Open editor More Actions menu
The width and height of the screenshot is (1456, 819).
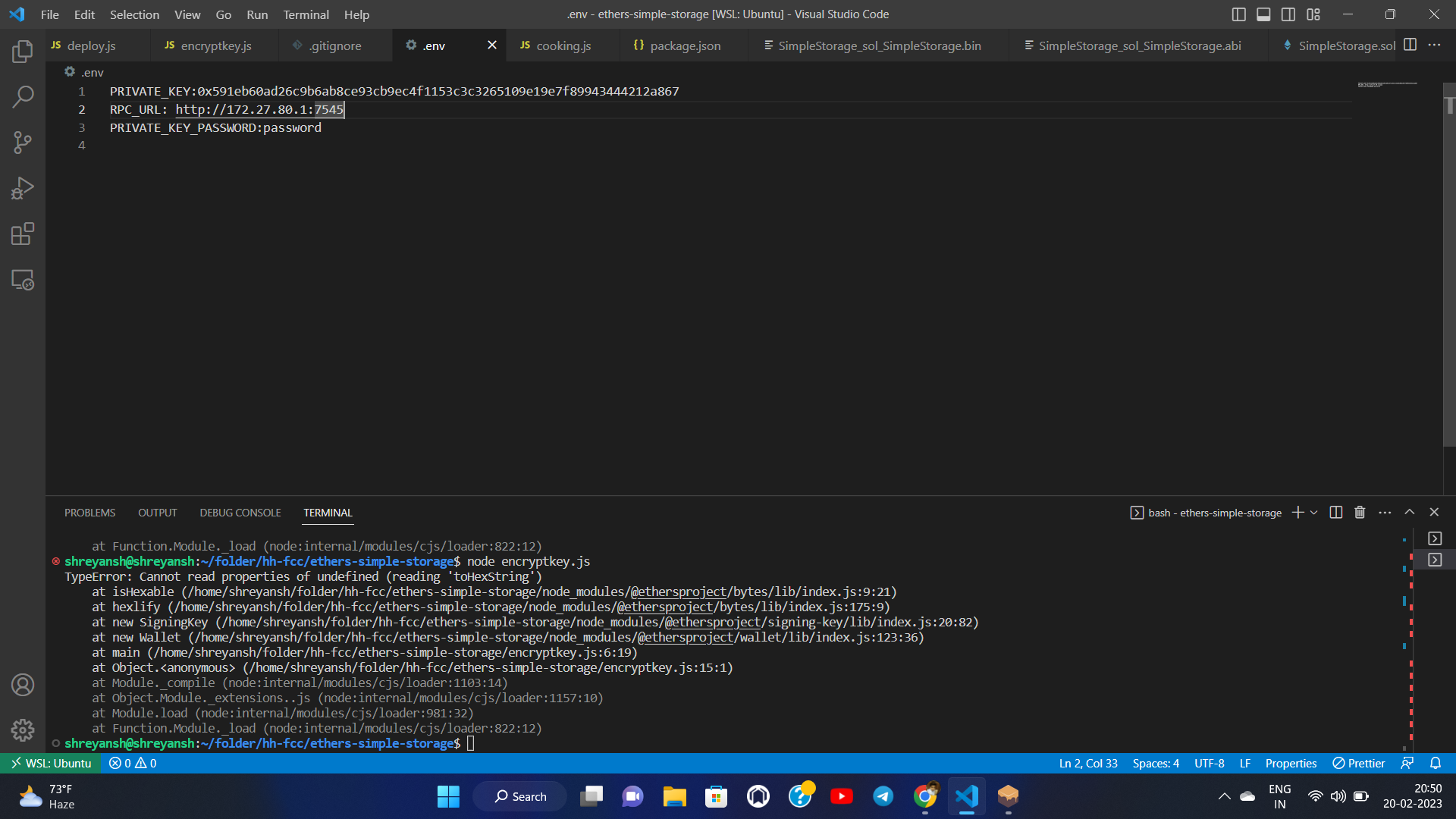1434,45
